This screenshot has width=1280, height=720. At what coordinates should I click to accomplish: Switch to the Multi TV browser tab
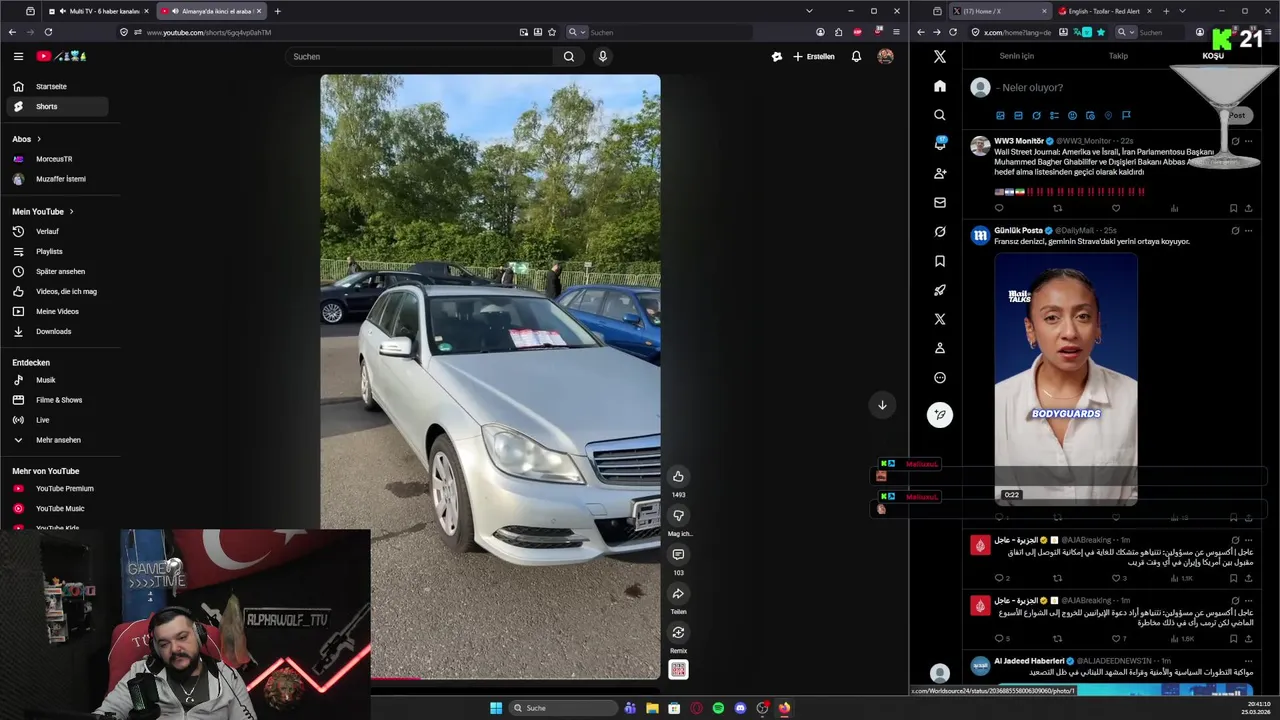point(99,11)
